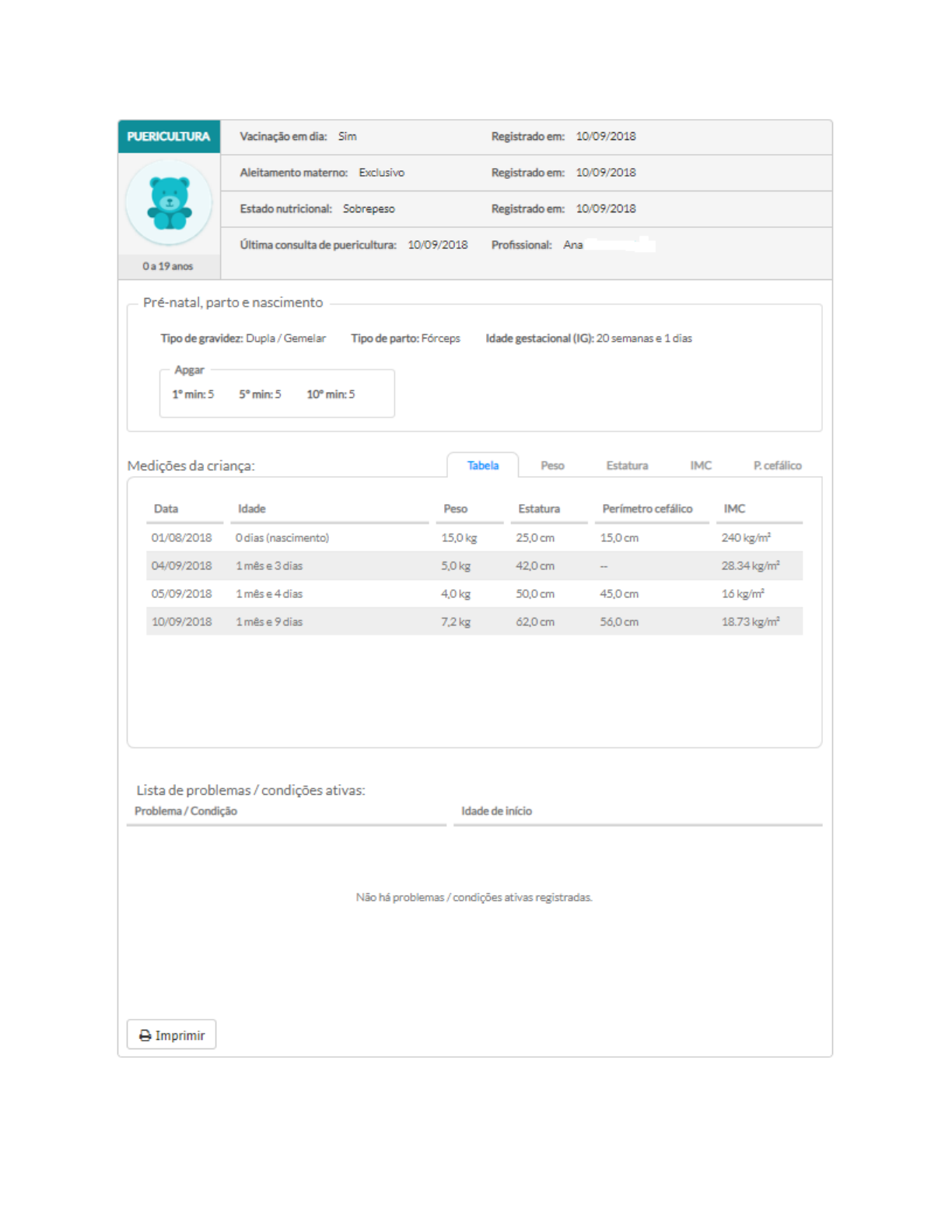The height and width of the screenshot is (1232, 952).
Task: Click 'Última consulta de puericultura' date
Action: [438, 245]
